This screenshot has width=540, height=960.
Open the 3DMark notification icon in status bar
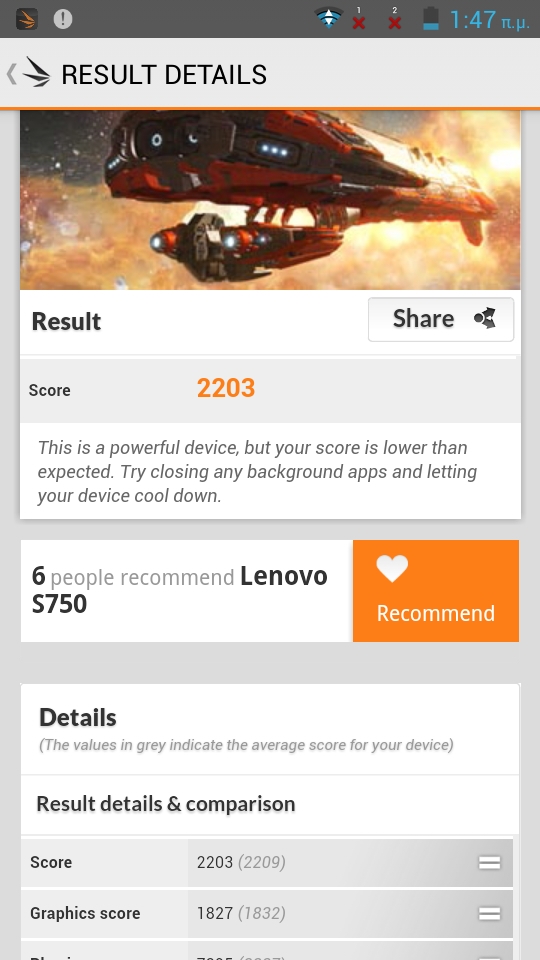(27, 19)
